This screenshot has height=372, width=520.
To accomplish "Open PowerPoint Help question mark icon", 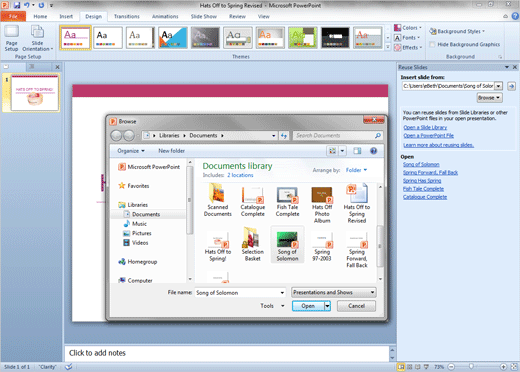I will [x=515, y=16].
